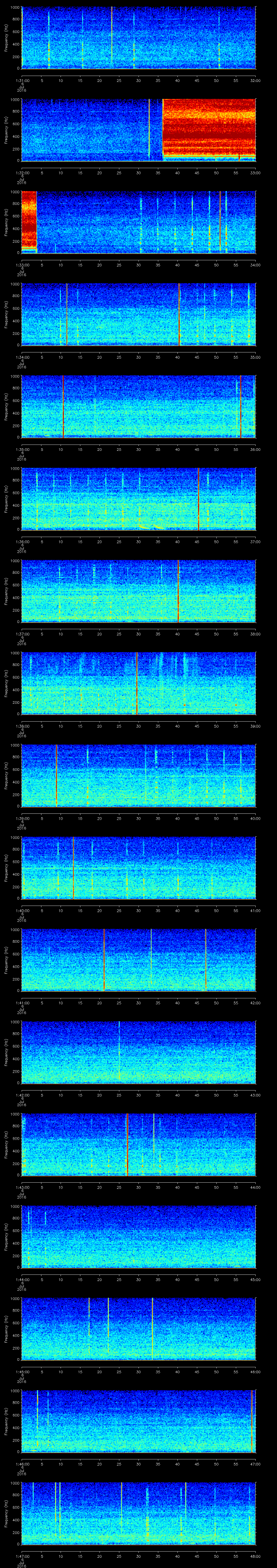The width and height of the screenshot is (277, 1568).
Task: Click the 32:00 end time label
Action: pos(255,80)
